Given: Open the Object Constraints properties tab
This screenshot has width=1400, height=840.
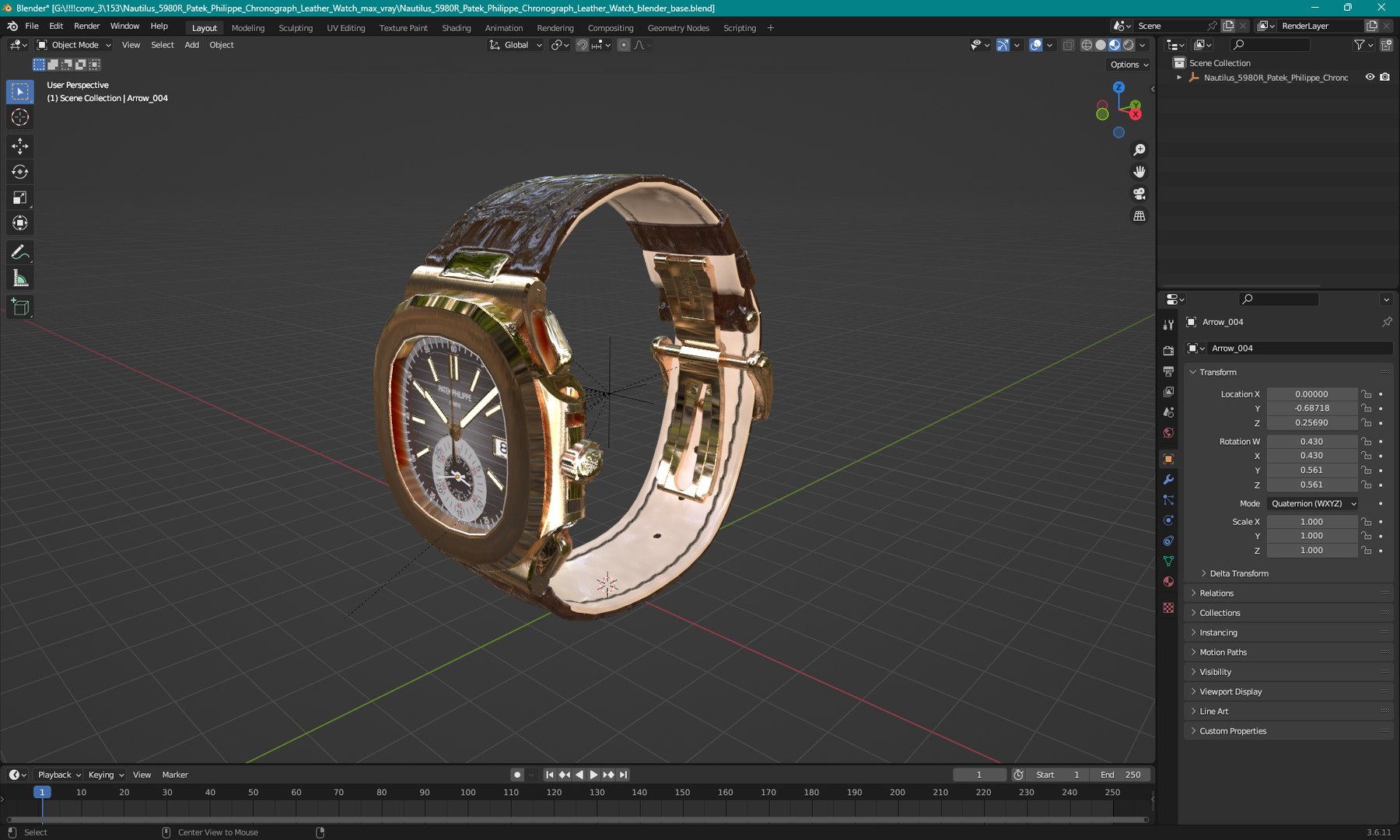Looking at the screenshot, I should click(x=1168, y=541).
